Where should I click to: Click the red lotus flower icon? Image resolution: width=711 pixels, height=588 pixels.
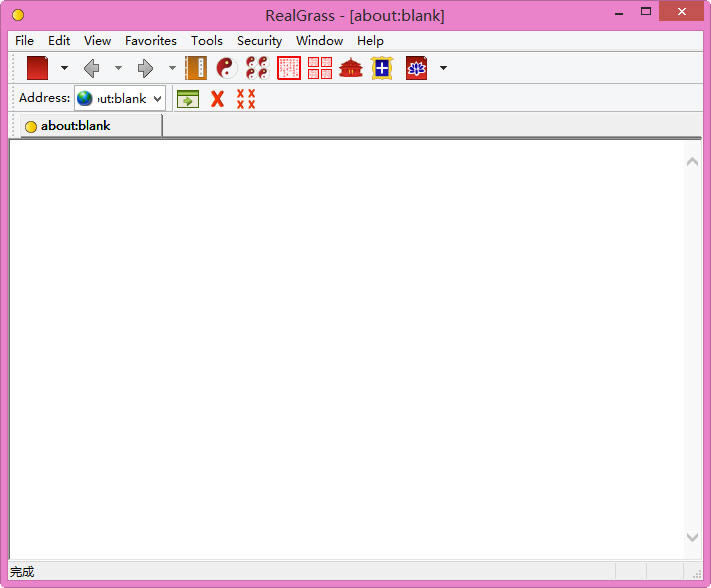416,68
